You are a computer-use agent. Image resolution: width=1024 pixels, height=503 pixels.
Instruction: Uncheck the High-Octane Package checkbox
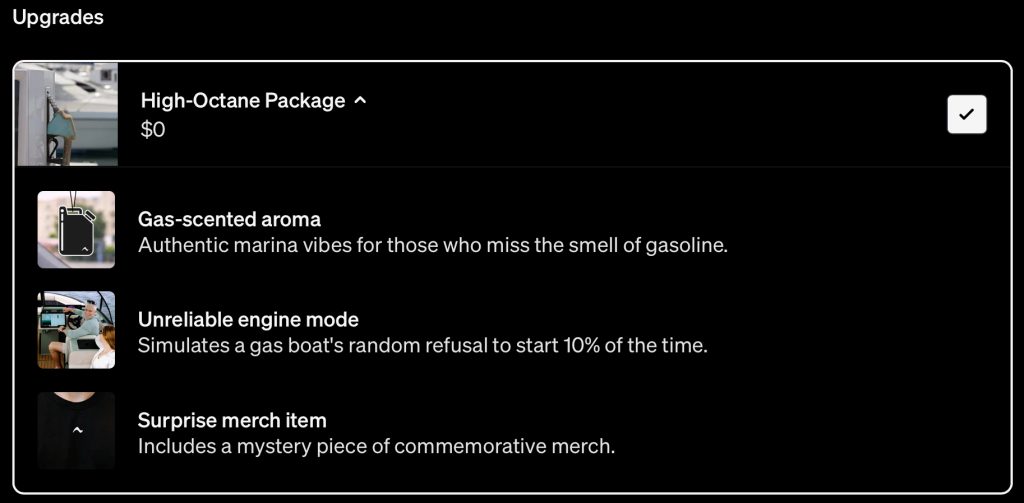[x=966, y=115]
